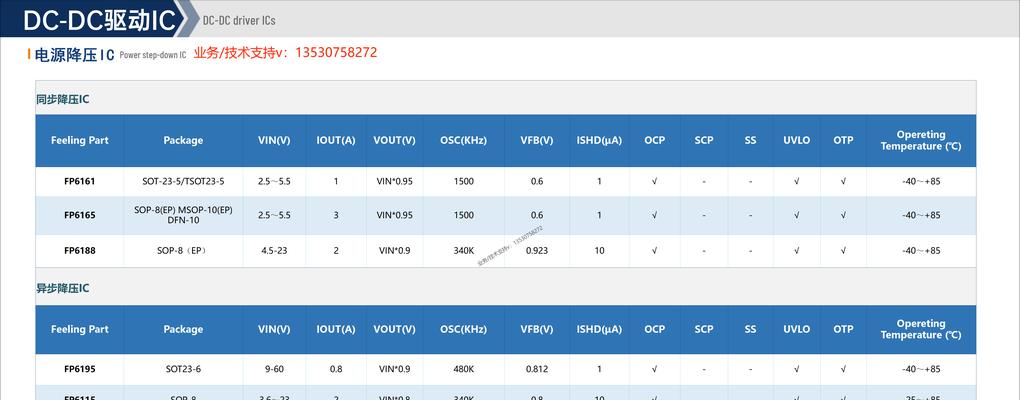Click VIN value '9-60' in FP6195 row
This screenshot has width=1020, height=400.
[274, 369]
